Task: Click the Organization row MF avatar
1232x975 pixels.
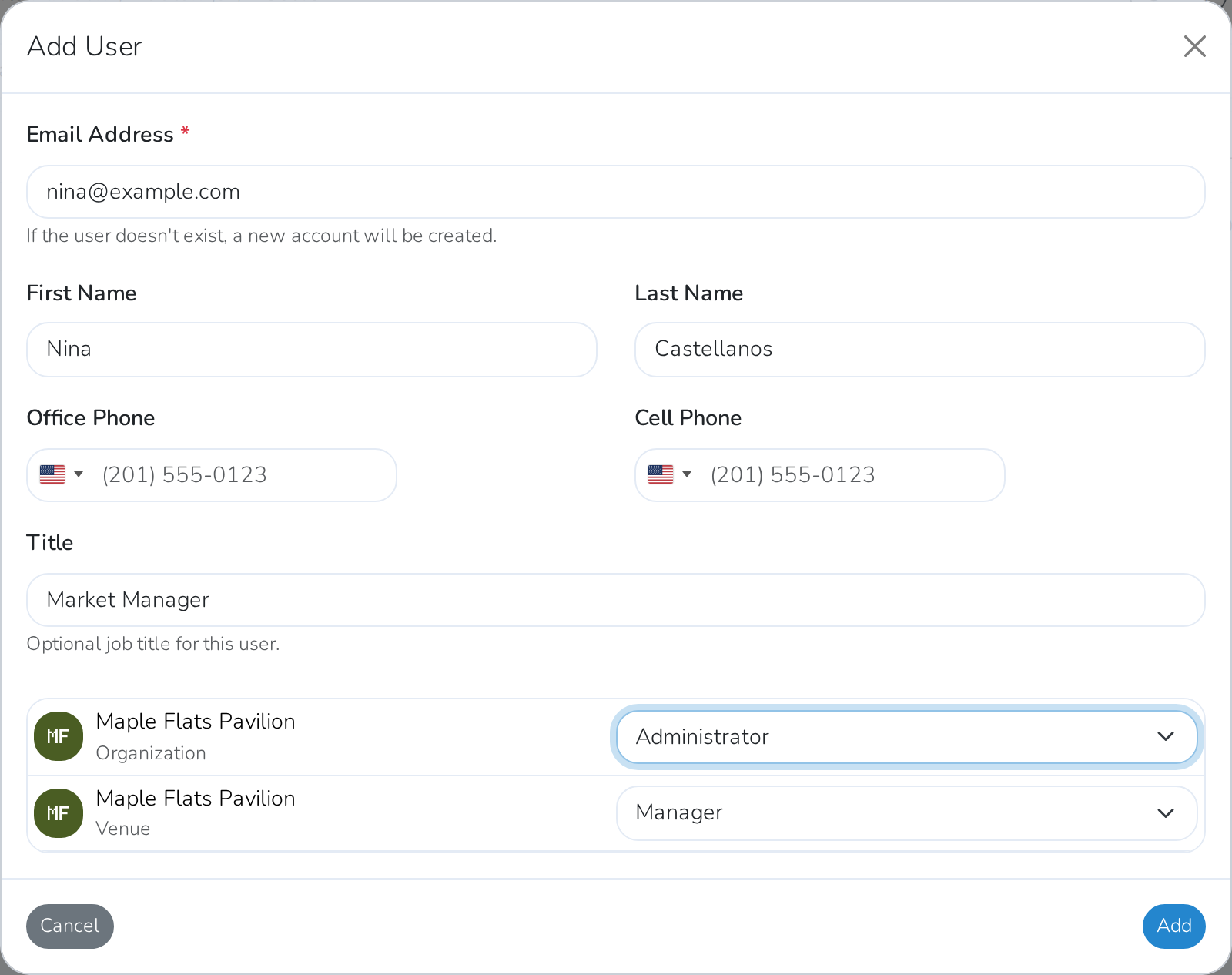Action: [x=59, y=736]
